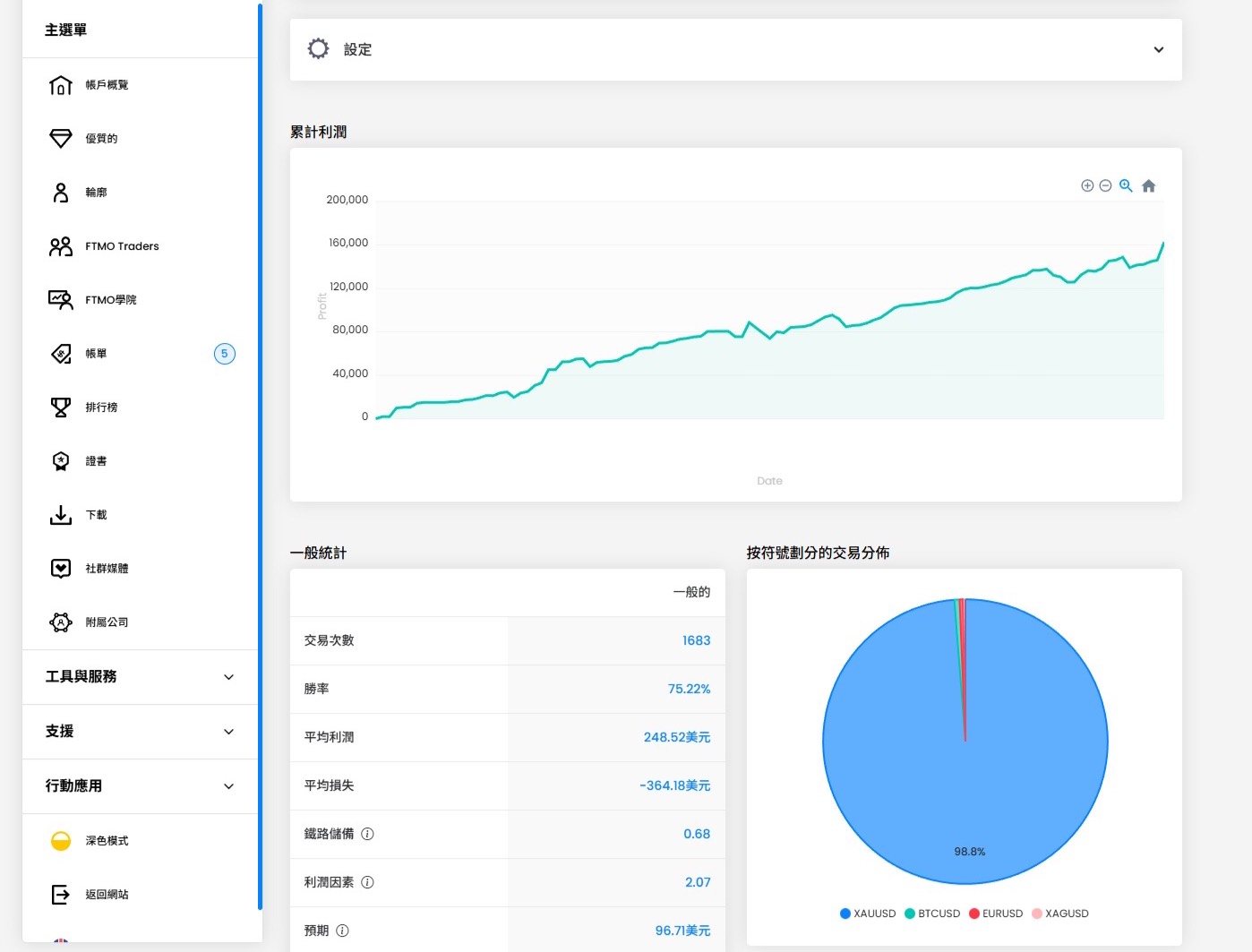1252x952 pixels.
Task: Open the 輪廓 profile icon
Action: point(61,193)
